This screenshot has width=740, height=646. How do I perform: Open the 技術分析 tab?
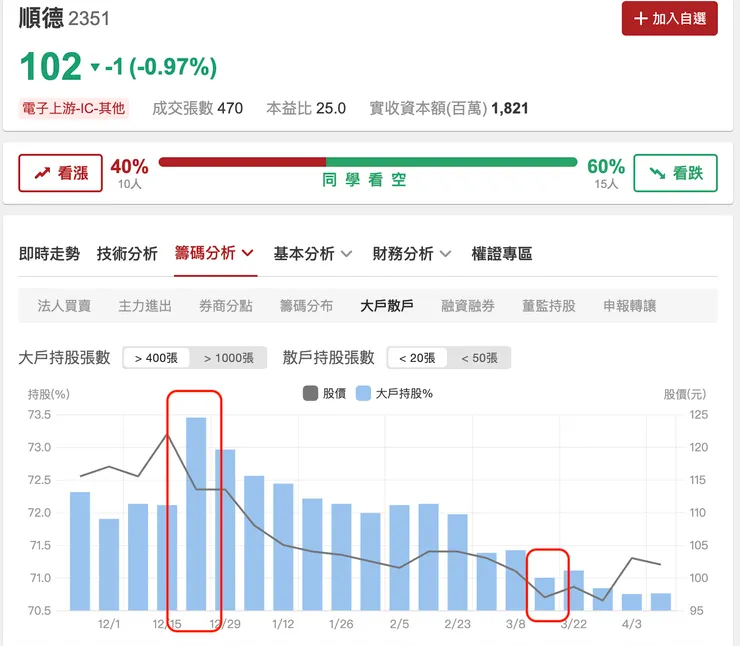click(127, 254)
